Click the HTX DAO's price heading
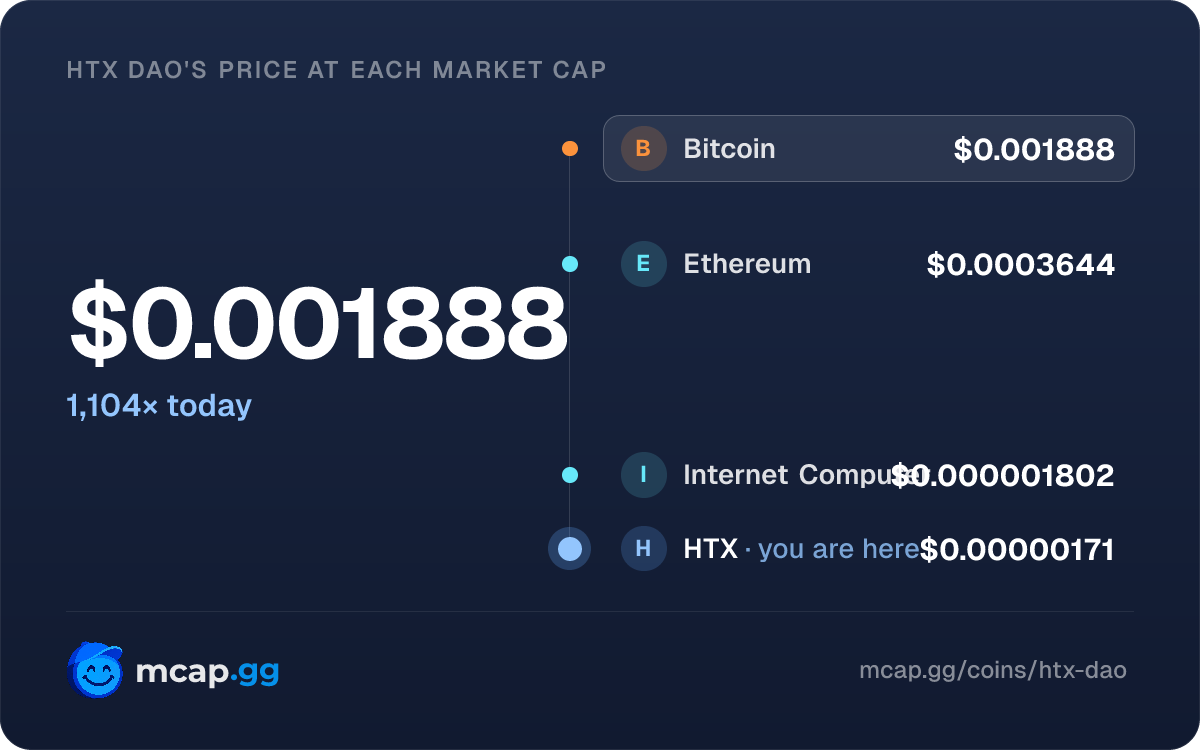The height and width of the screenshot is (750, 1200). [x=336, y=70]
